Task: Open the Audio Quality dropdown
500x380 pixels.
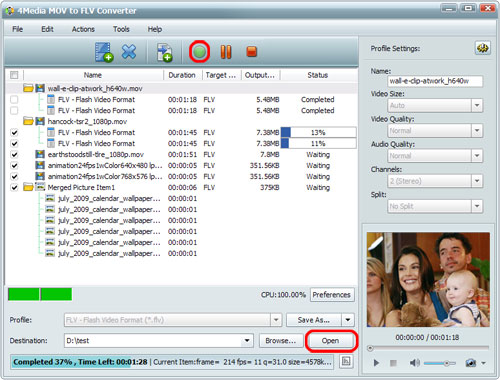Action: coord(477,156)
